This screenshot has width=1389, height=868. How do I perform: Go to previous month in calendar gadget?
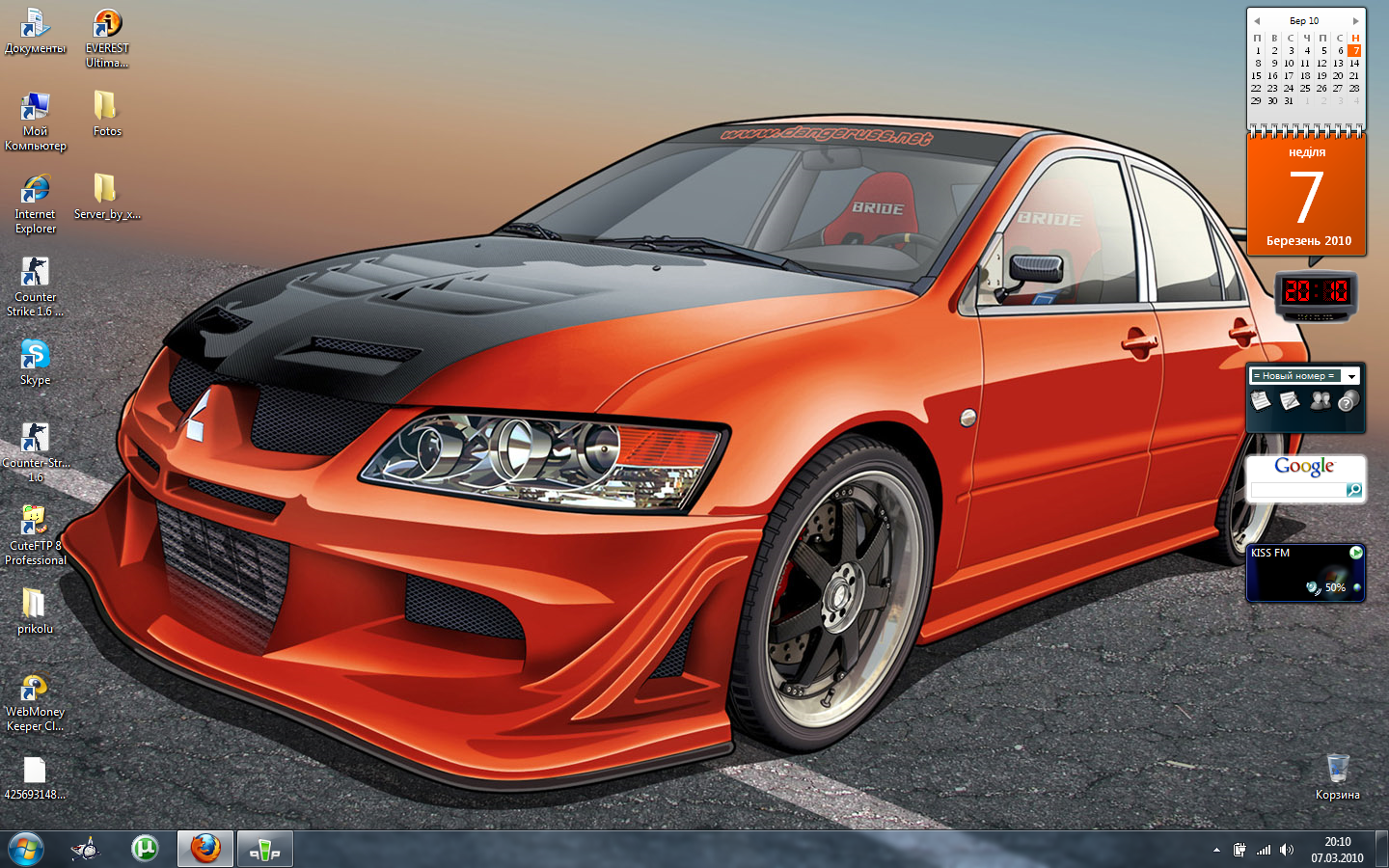[x=1257, y=21]
